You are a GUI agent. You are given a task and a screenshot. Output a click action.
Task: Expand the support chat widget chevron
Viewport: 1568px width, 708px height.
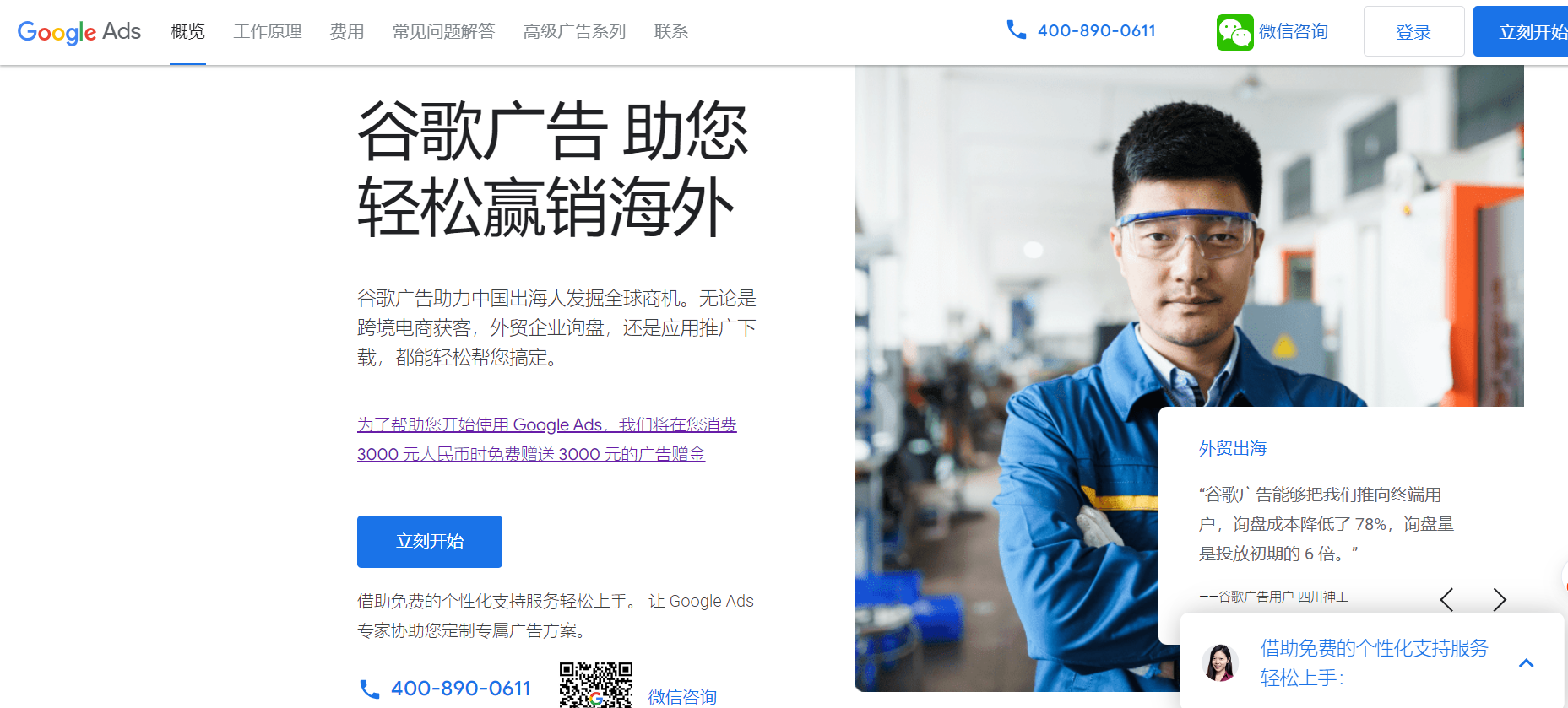click(x=1526, y=663)
